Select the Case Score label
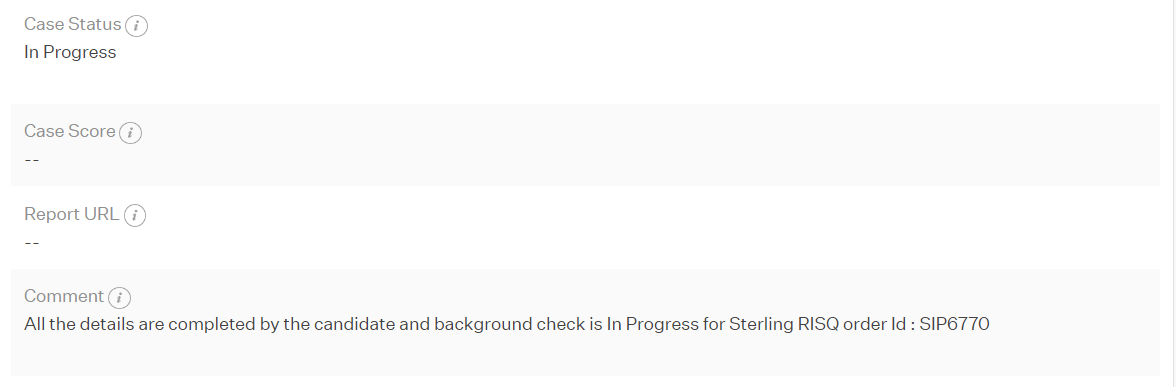Image resolution: width=1176 pixels, height=387 pixels. tap(70, 132)
